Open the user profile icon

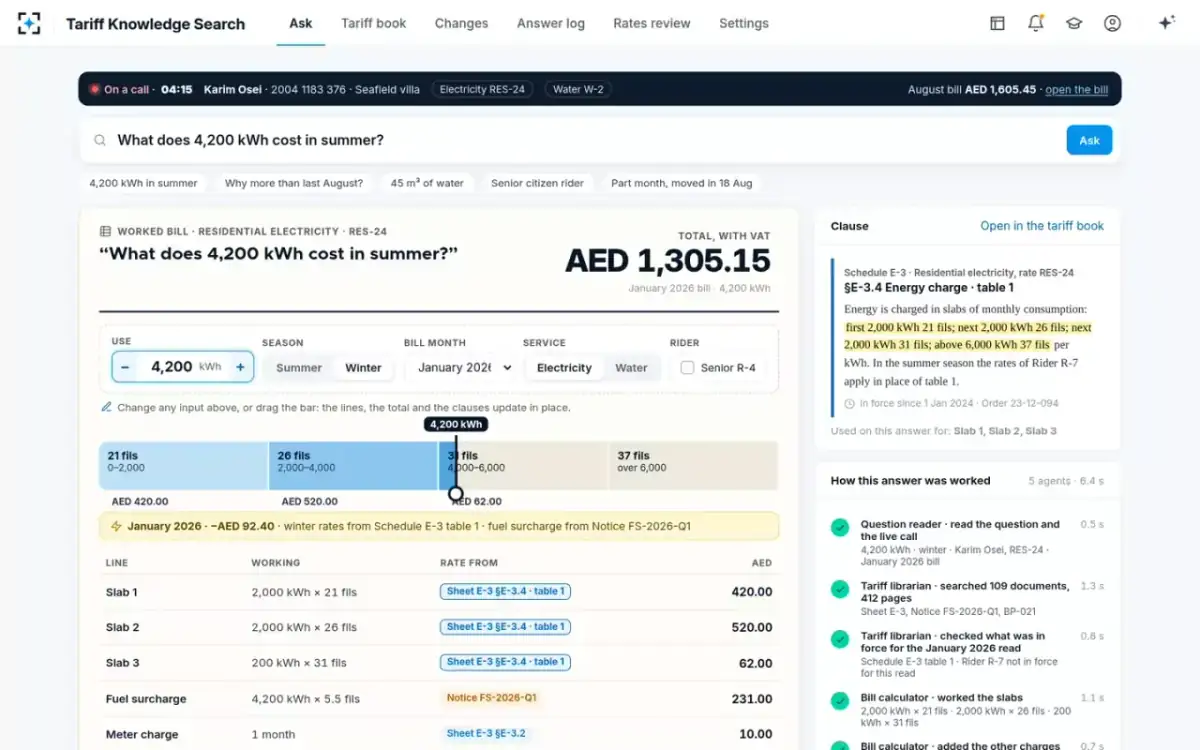coord(1112,23)
